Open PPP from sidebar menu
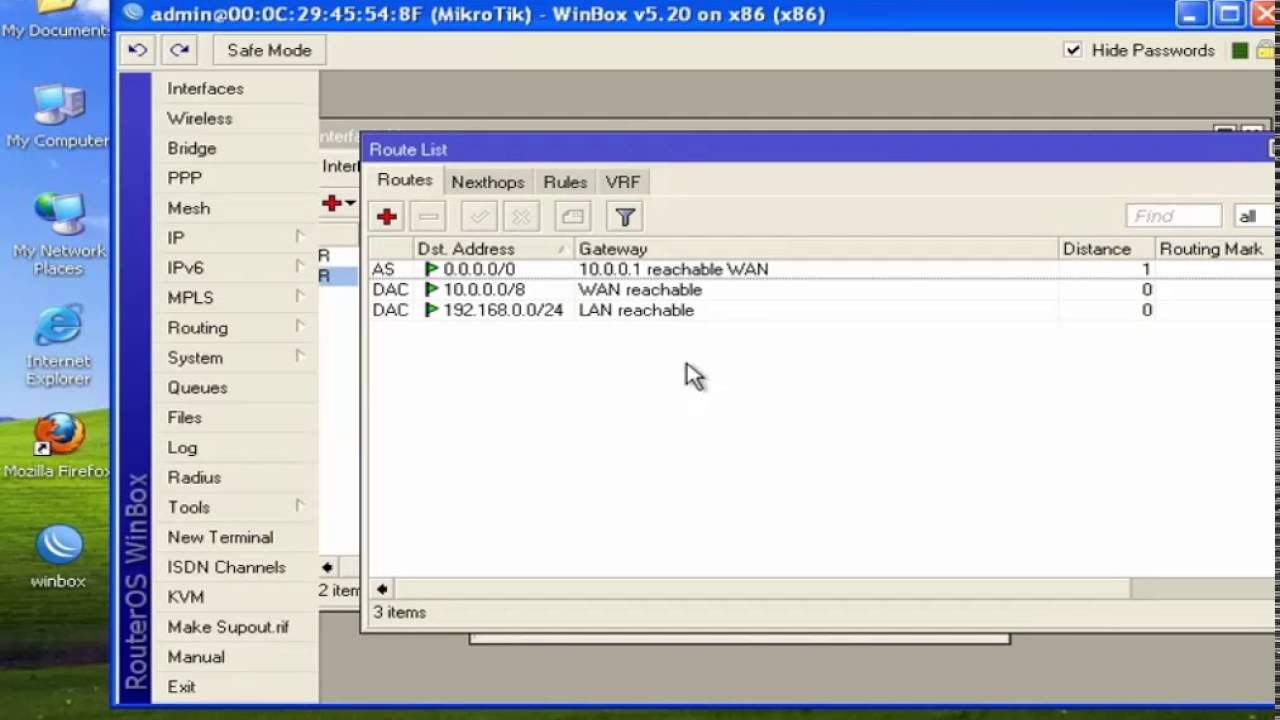The image size is (1280, 720). pos(185,178)
